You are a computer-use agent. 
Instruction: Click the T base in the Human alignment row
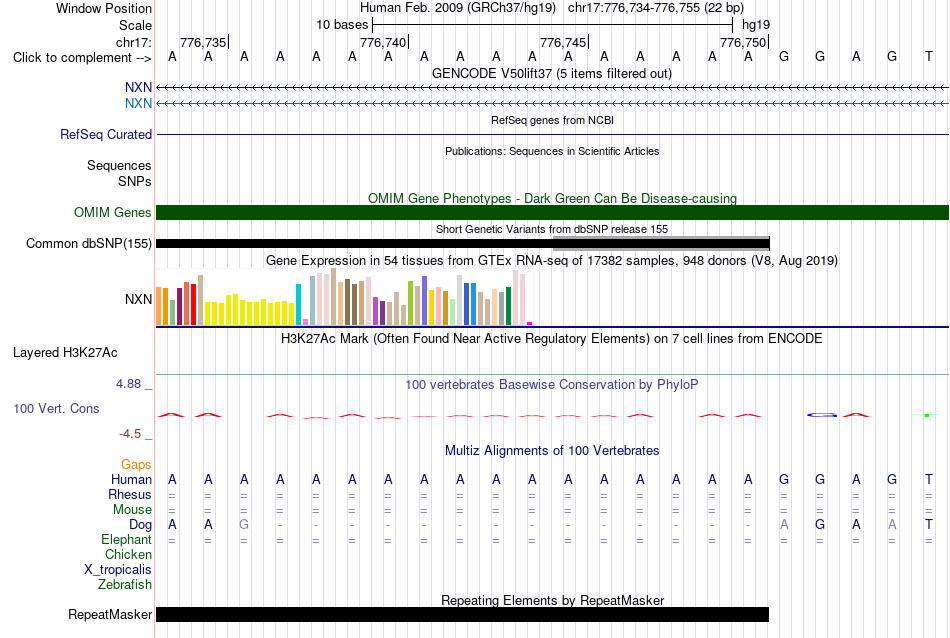click(x=928, y=479)
